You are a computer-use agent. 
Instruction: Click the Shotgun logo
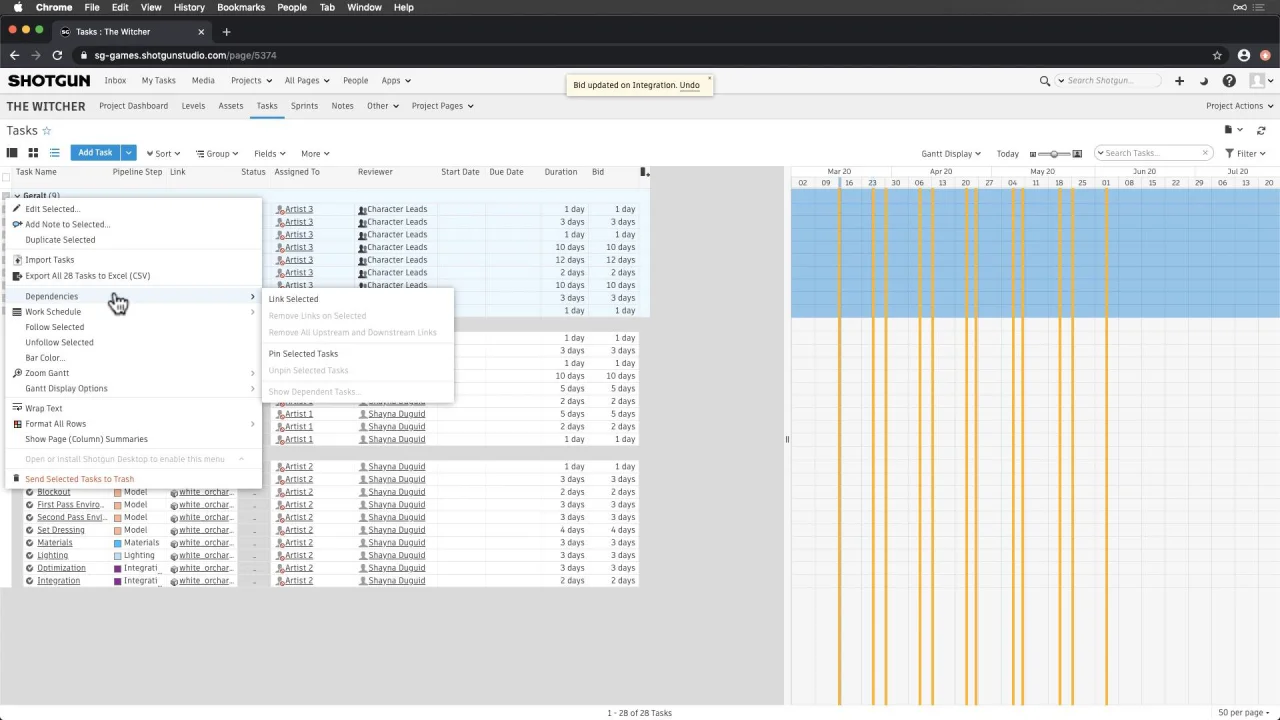[49, 81]
